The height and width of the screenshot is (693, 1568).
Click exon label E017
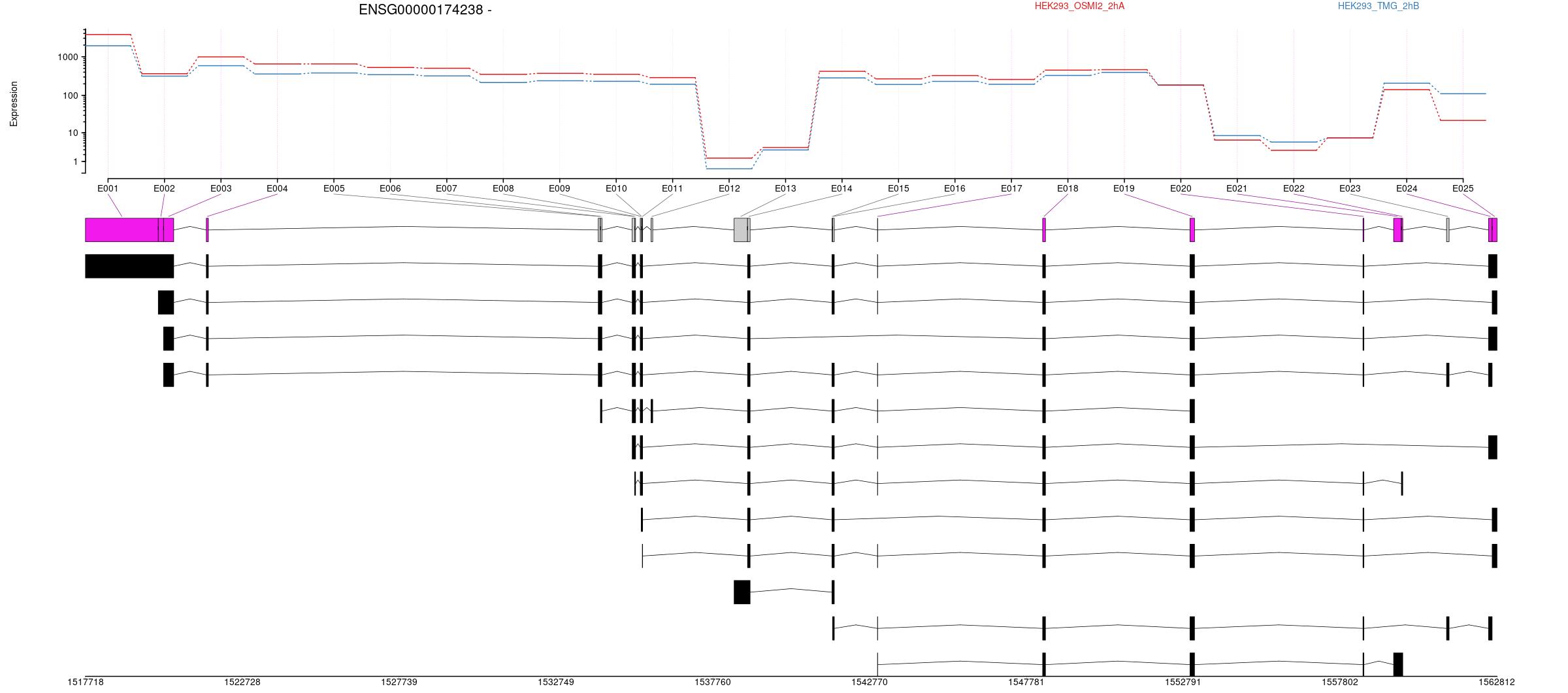[1011, 188]
